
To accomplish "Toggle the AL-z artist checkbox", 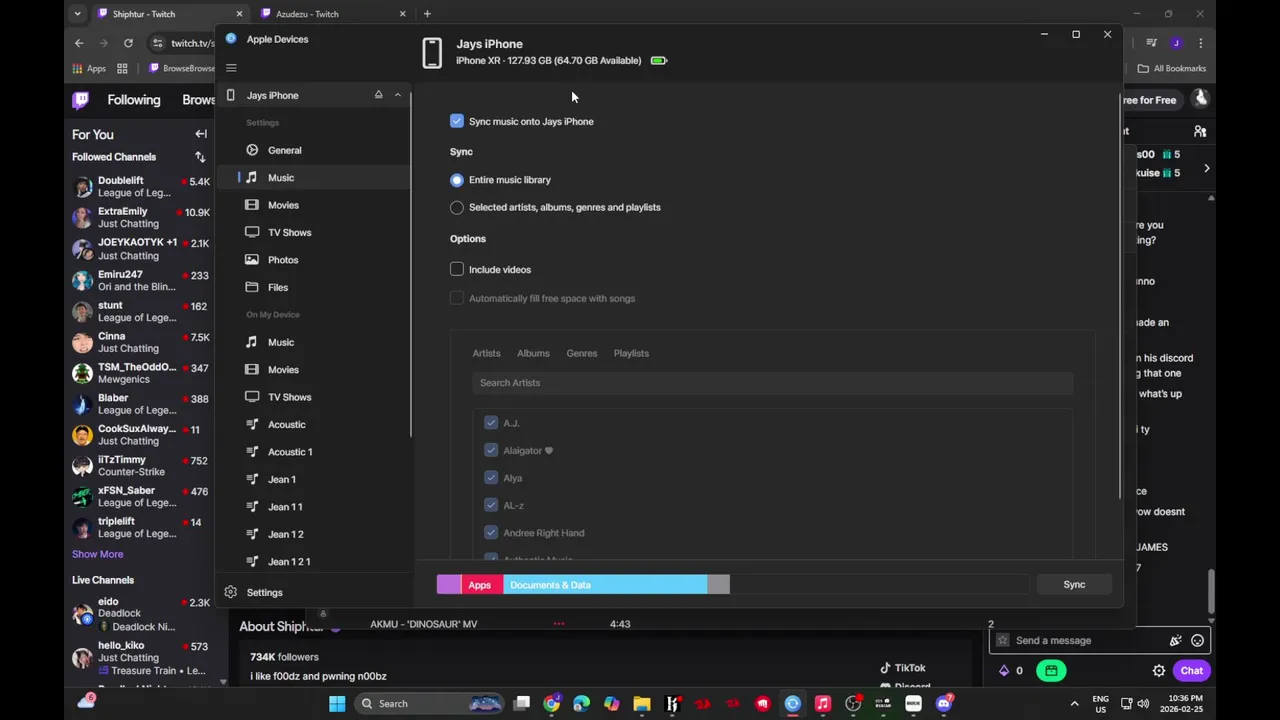I will pos(491,505).
